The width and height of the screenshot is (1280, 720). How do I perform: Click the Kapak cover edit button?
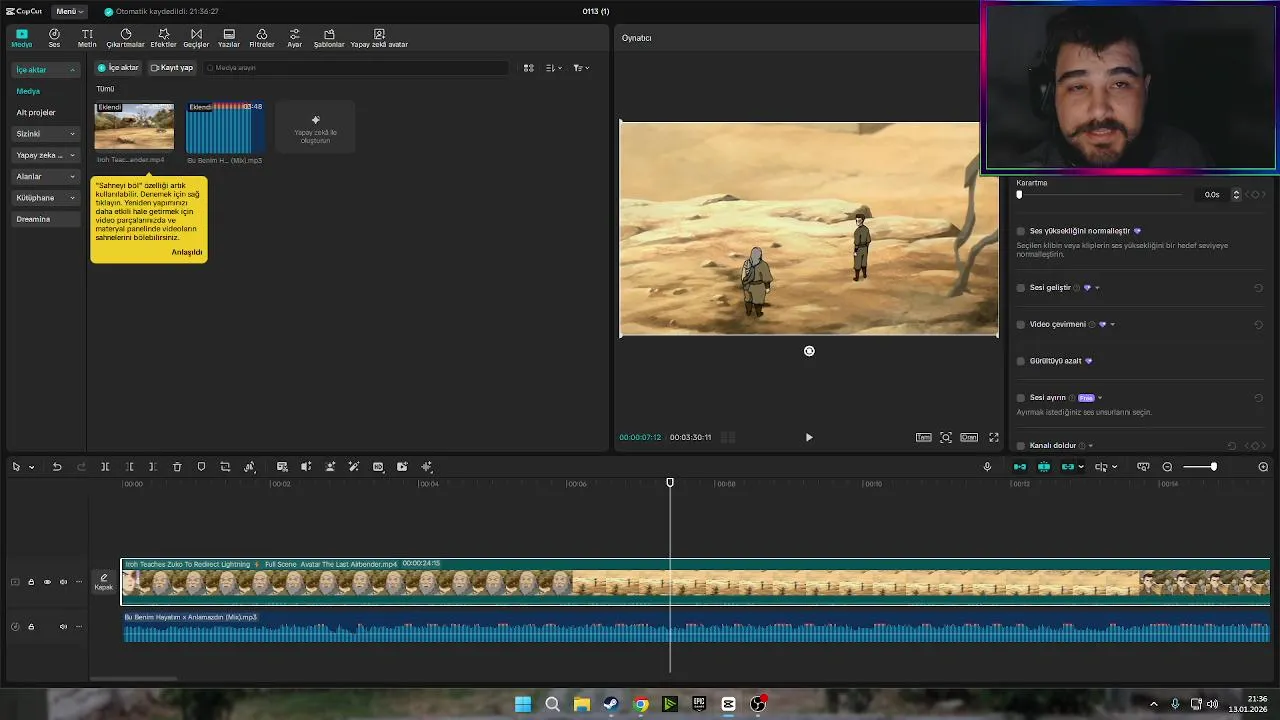[x=104, y=582]
